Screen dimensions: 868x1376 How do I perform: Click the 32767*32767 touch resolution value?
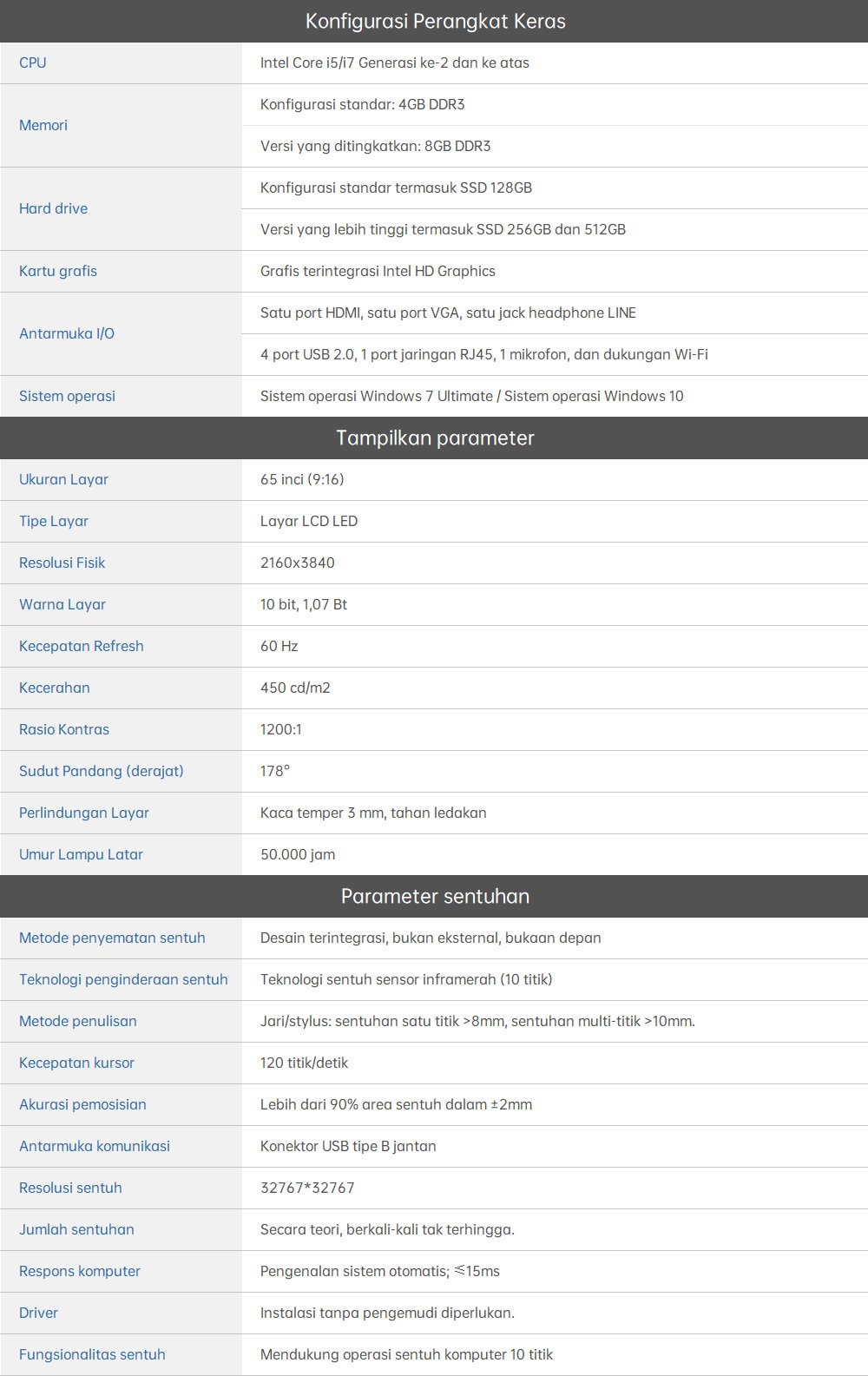click(307, 1188)
